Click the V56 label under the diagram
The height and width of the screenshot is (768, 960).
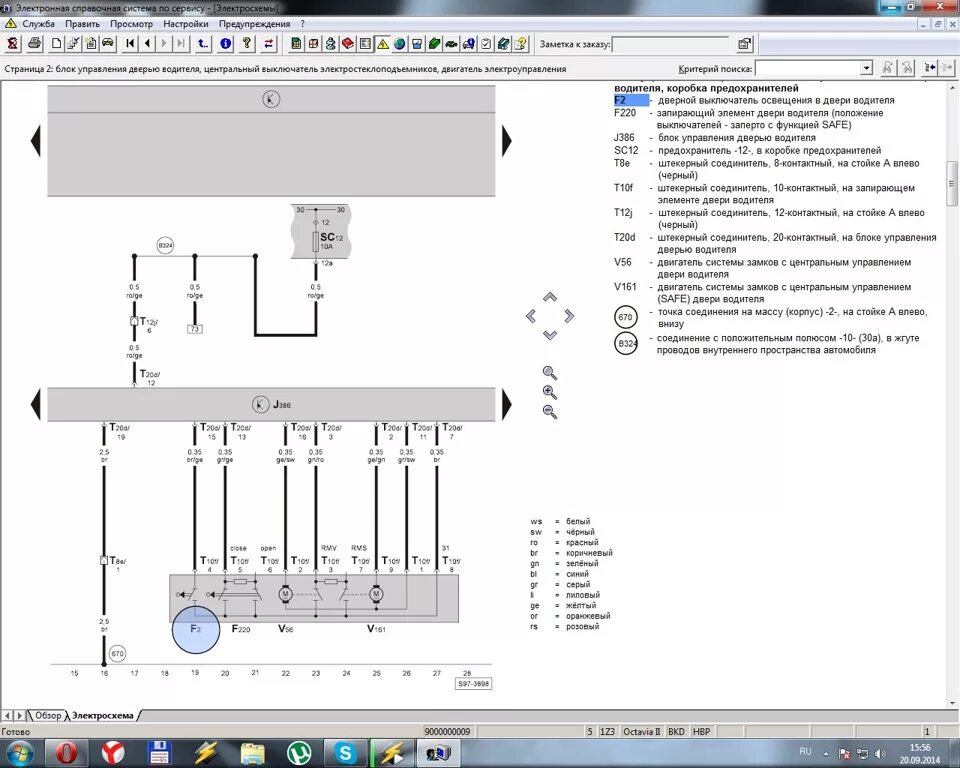pos(286,629)
